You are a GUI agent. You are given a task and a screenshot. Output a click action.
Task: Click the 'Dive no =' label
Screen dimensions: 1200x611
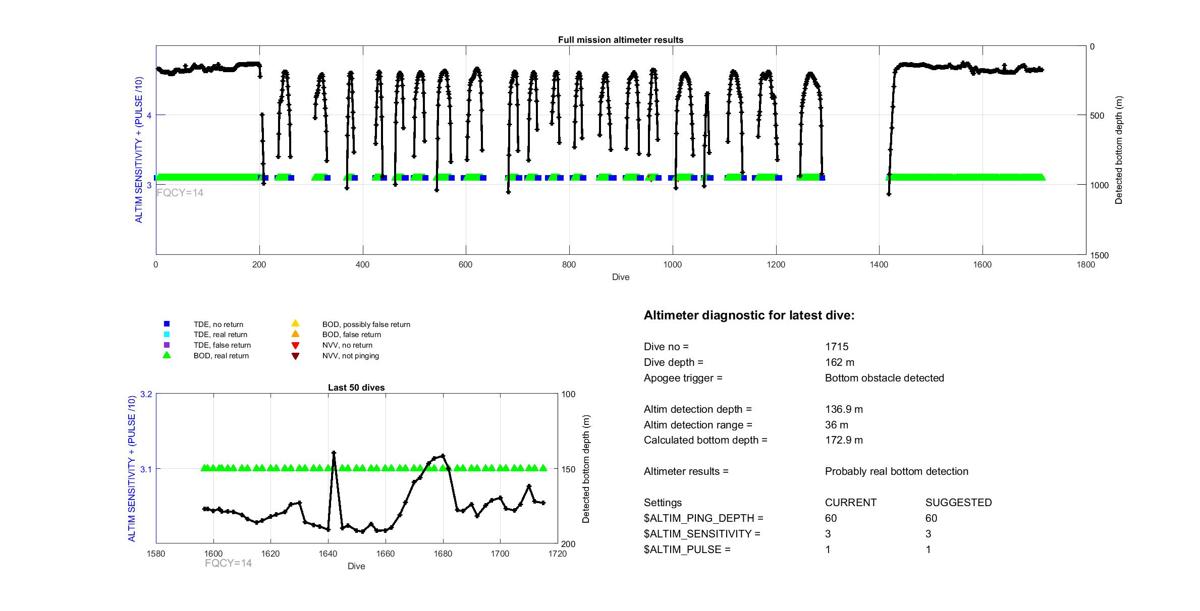667,346
